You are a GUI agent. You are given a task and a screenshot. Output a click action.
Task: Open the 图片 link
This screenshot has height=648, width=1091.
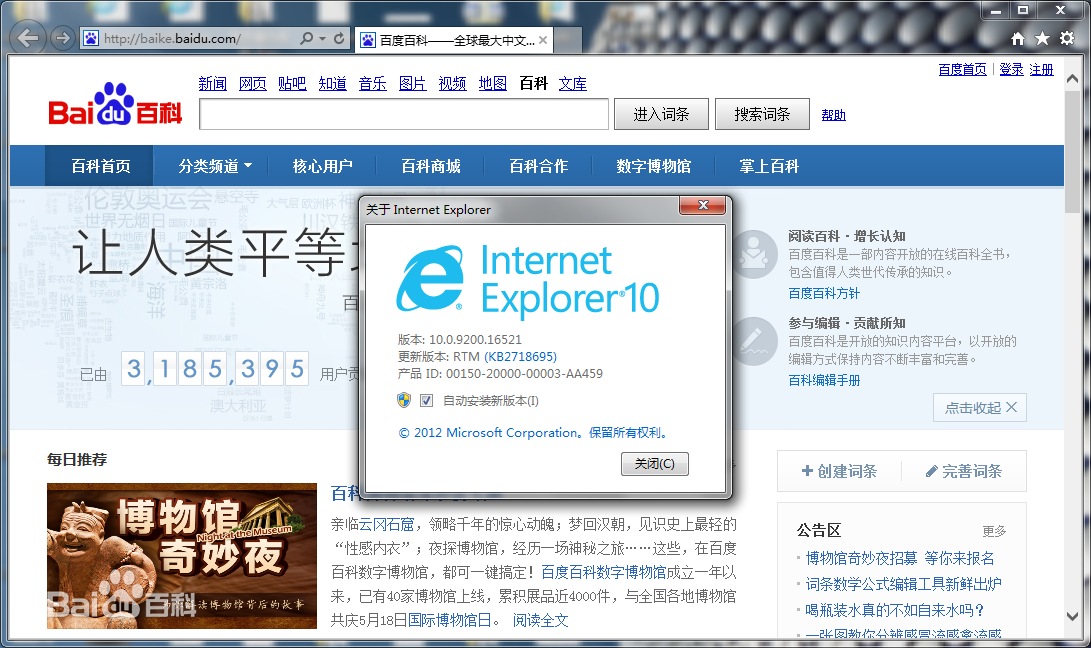click(413, 84)
